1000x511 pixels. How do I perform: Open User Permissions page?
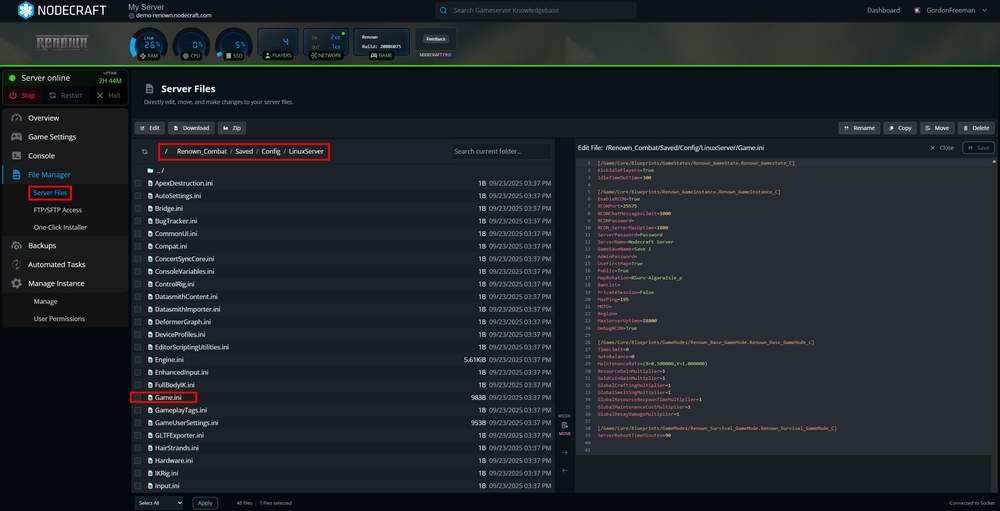point(59,319)
